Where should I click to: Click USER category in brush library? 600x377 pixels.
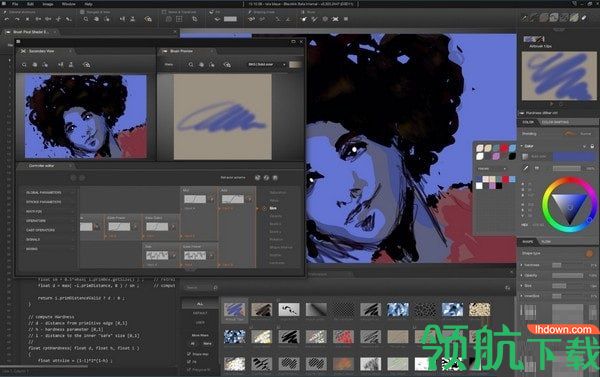pyautogui.click(x=200, y=323)
